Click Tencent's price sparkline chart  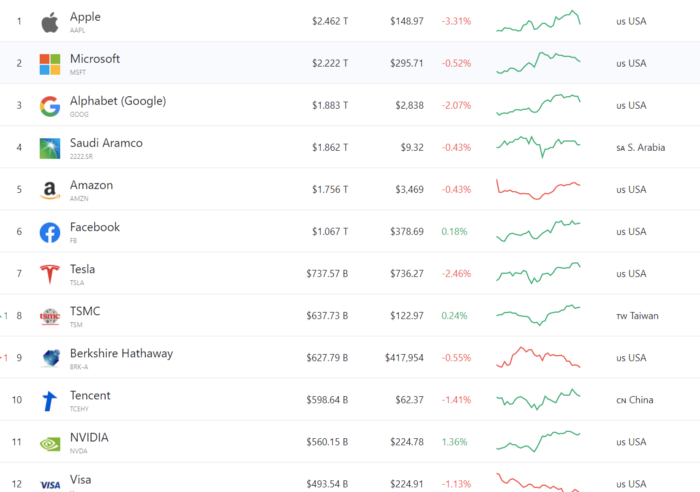[x=538, y=400]
